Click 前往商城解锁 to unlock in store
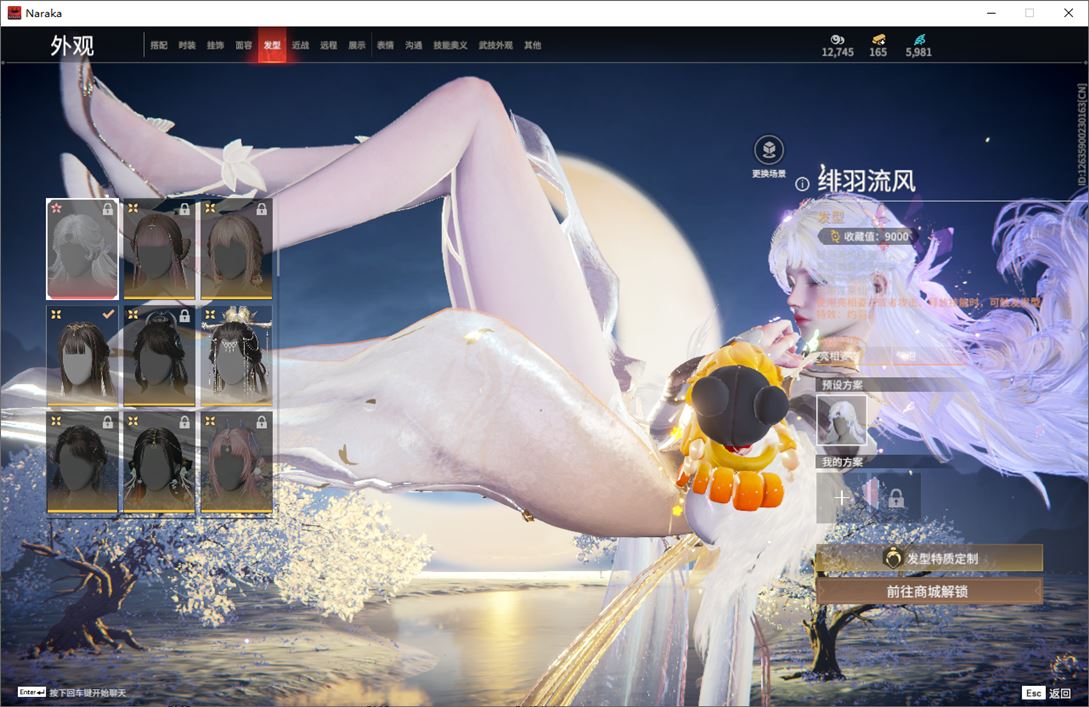The height and width of the screenshot is (707, 1089). (929, 591)
